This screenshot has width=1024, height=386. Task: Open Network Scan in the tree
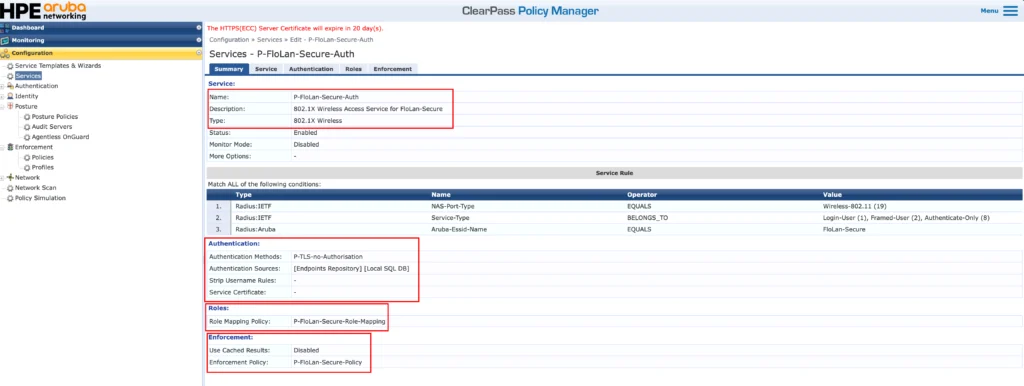click(36, 187)
